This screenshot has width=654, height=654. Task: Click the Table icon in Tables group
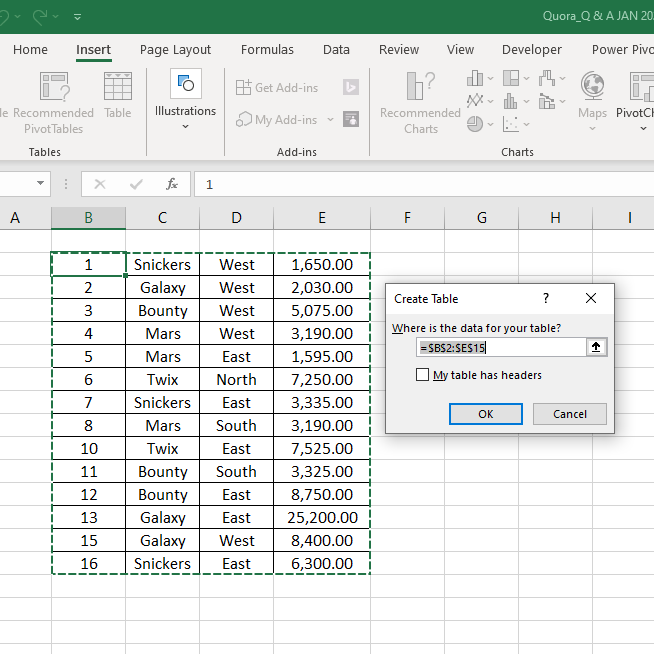[x=118, y=86]
